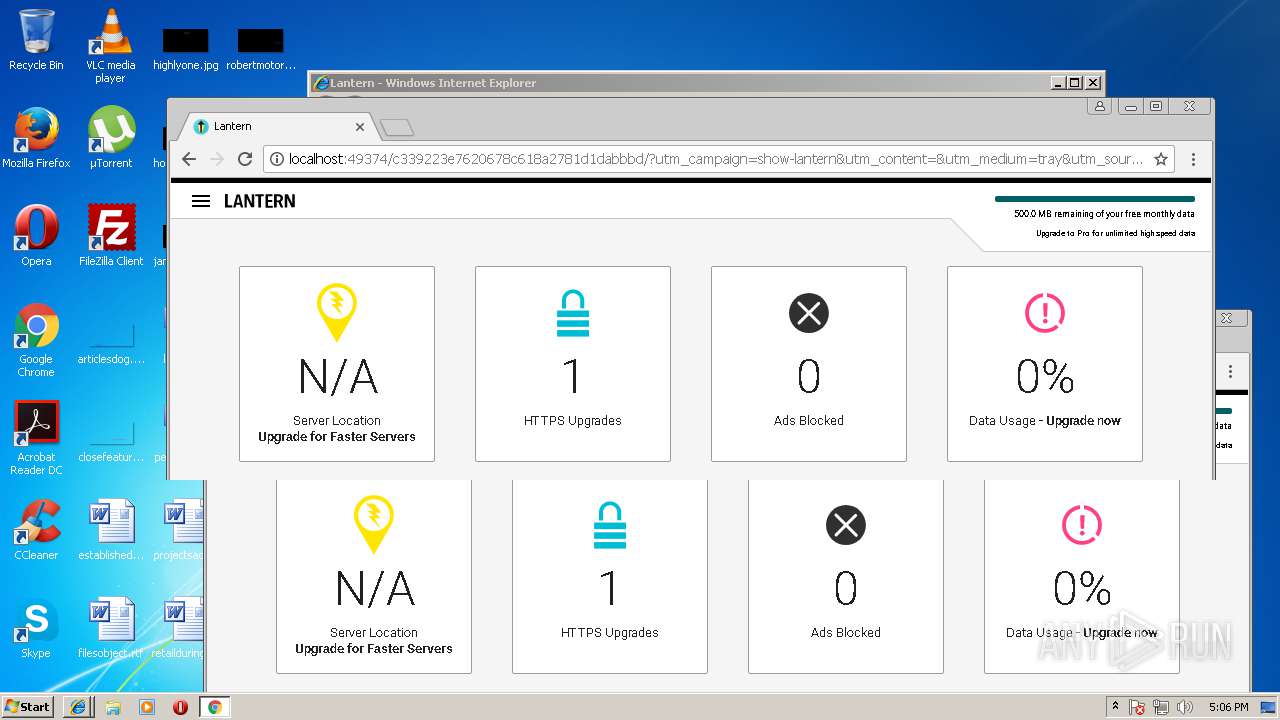Select the robertmotor desktop file
This screenshot has width=1280, height=720.
(x=261, y=50)
